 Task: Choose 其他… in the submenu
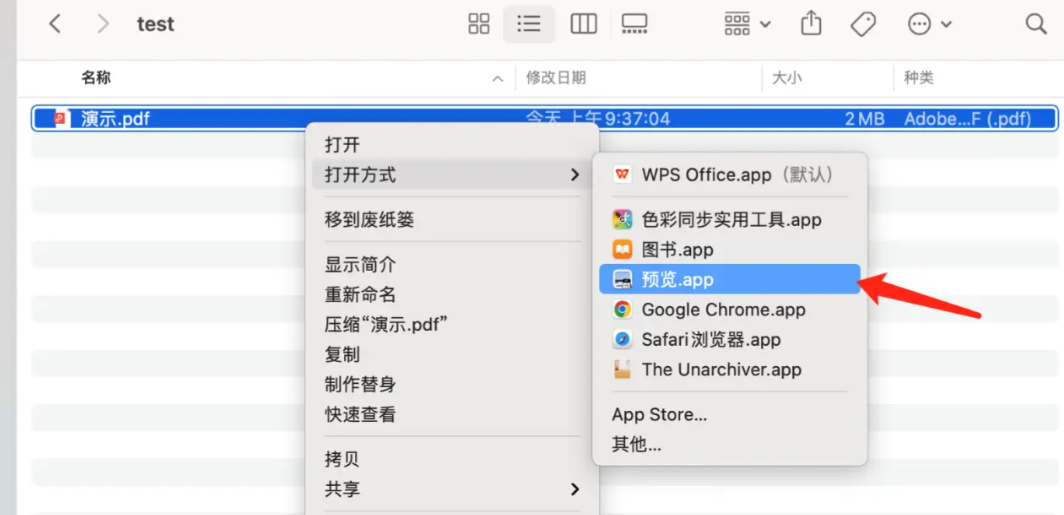[x=730, y=444]
